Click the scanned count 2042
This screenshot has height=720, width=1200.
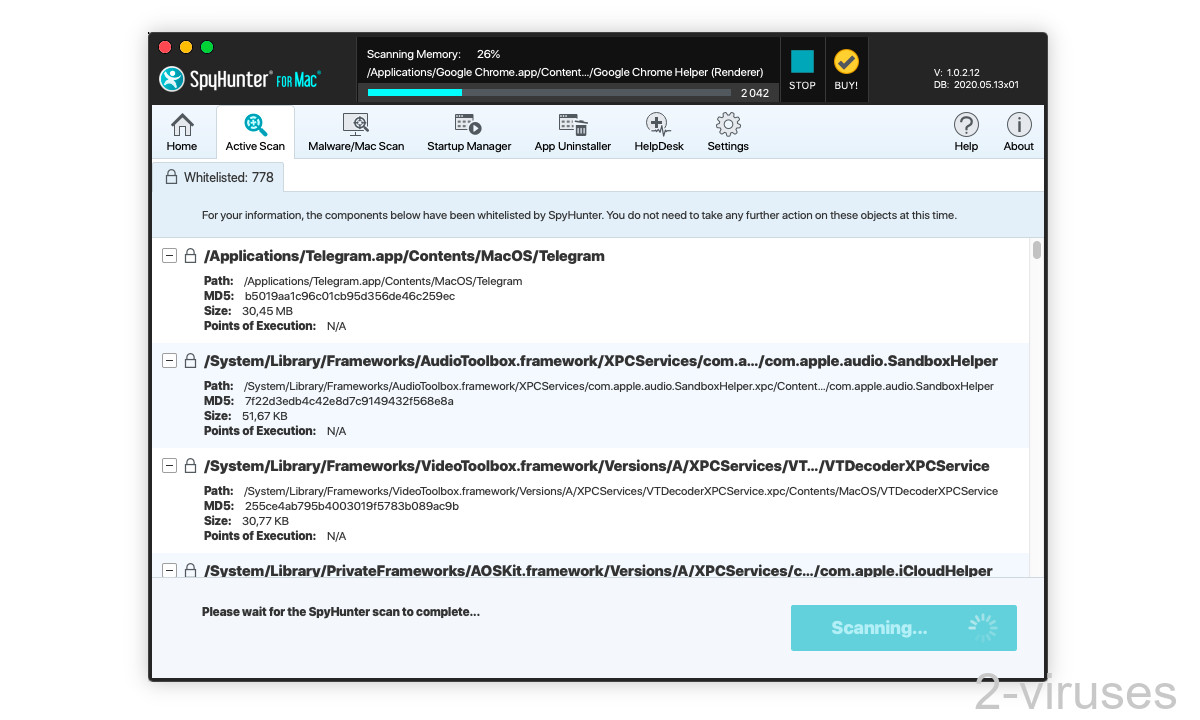[x=755, y=93]
